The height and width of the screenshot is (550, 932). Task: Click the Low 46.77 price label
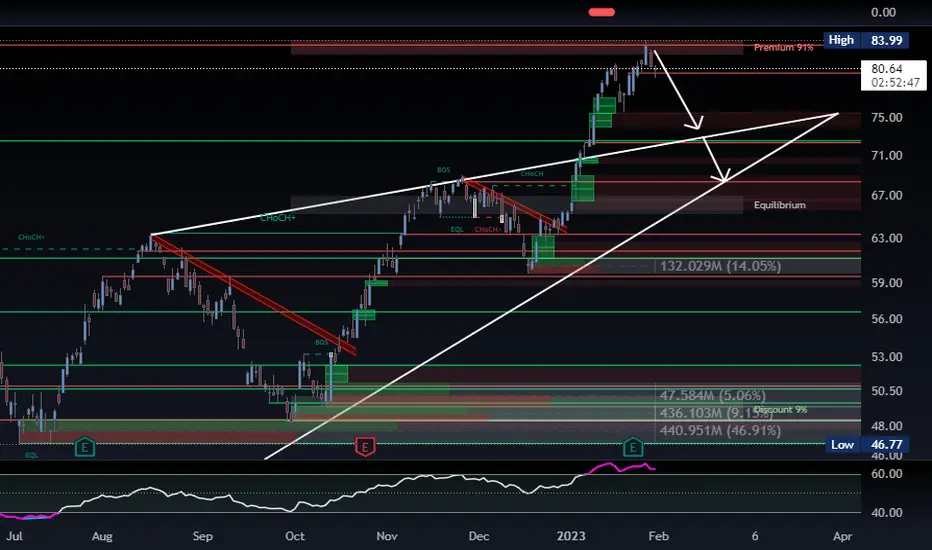coord(868,444)
